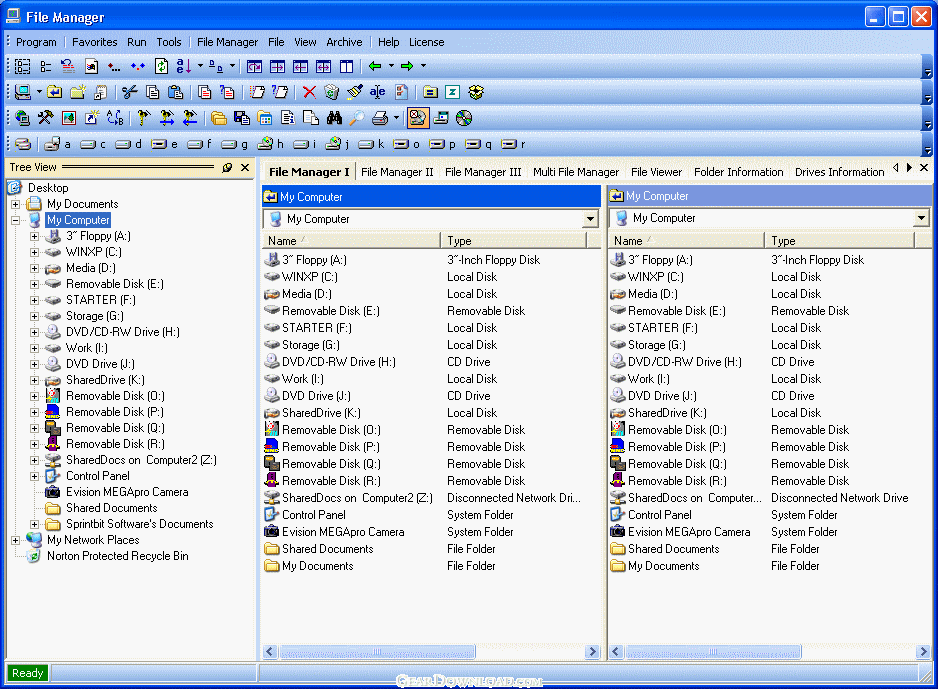Screen dimensions: 938x689
Task: Open the sort a-e dropdown arrow
Action: 200,66
